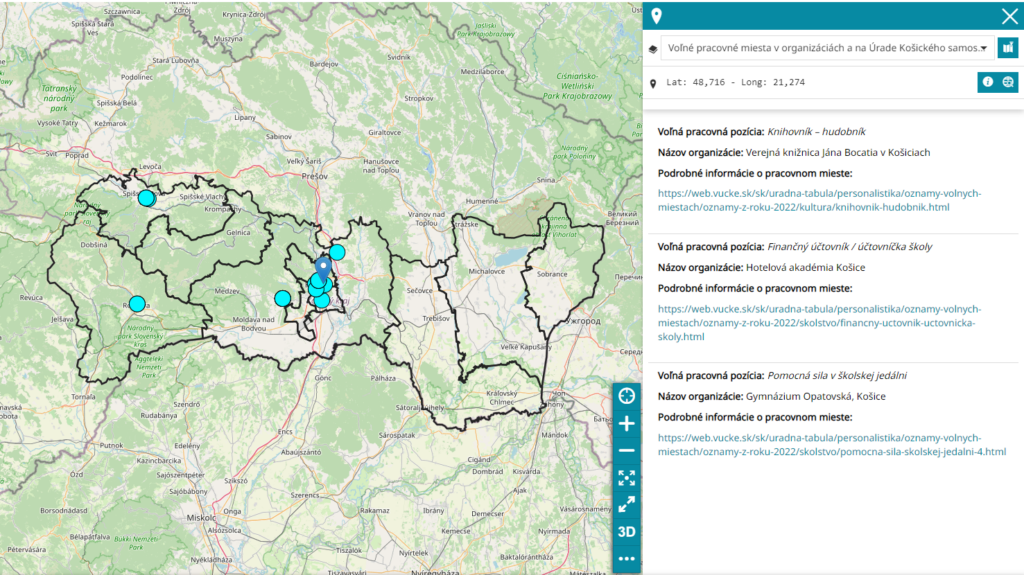This screenshot has width=1024, height=575.
Task: Click Hotelová akadémia Košice organization text
Action: [x=805, y=267]
